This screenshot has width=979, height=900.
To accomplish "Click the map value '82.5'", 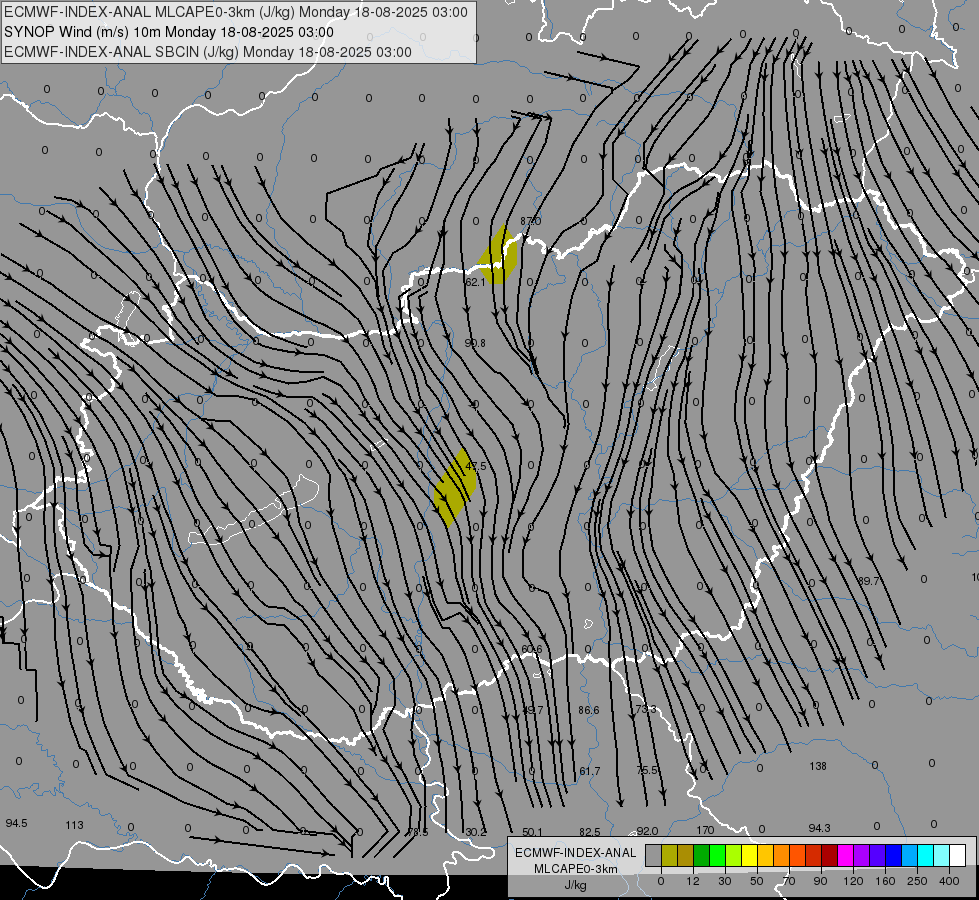I will [x=589, y=832].
